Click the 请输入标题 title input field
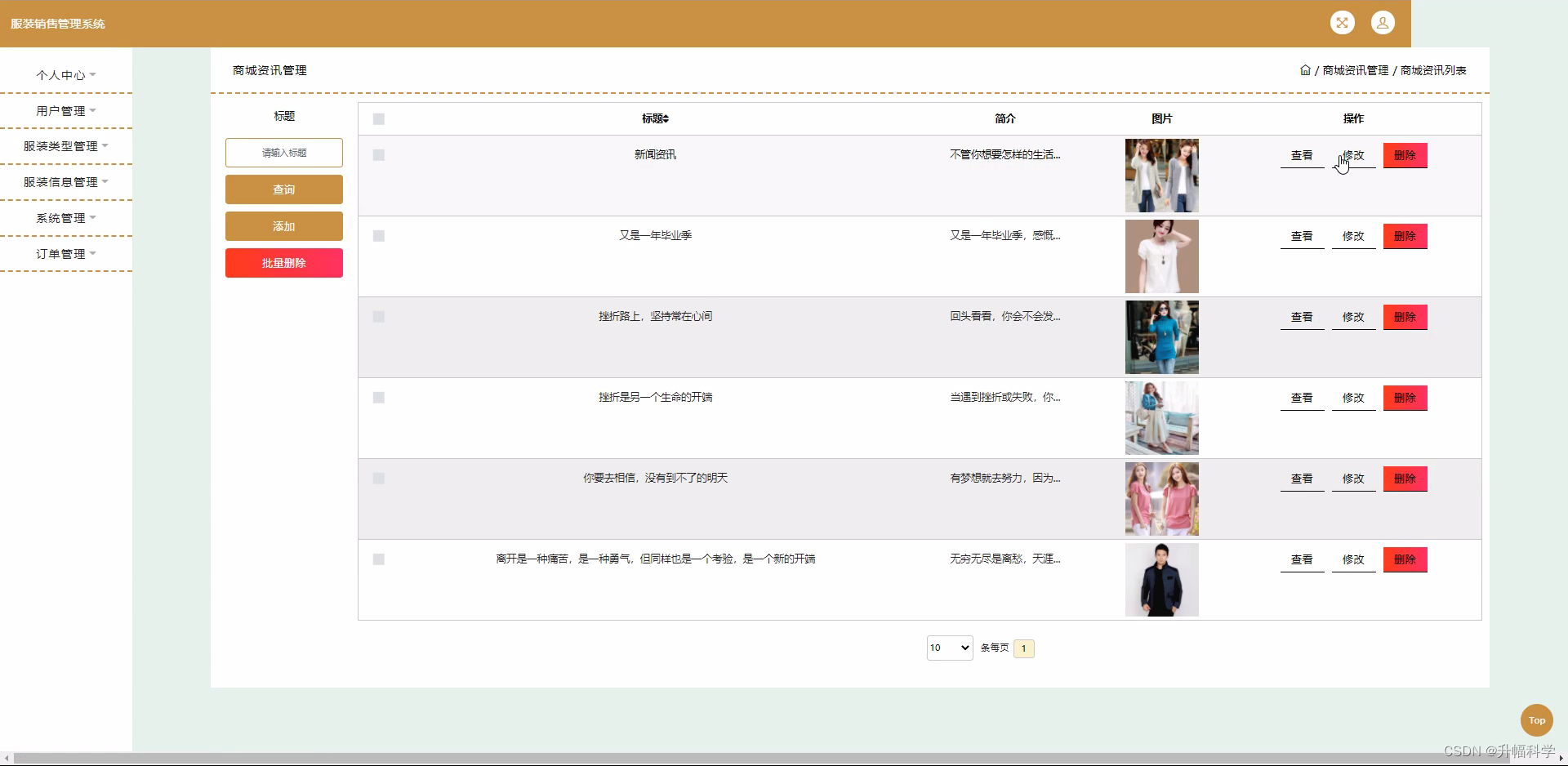 (284, 153)
